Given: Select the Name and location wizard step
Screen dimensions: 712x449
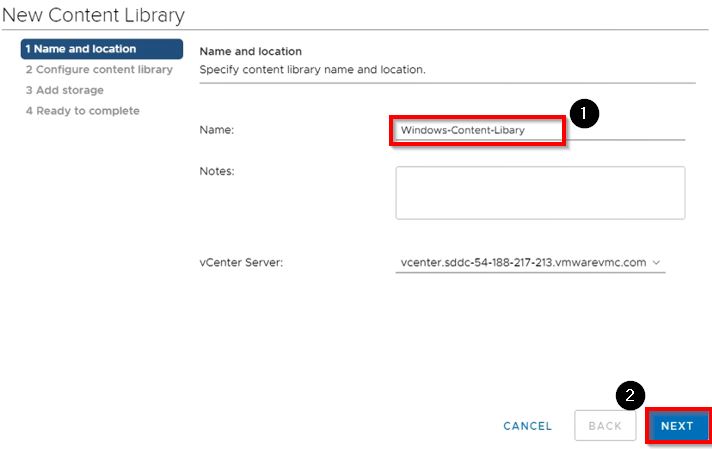Looking at the screenshot, I should (100, 49).
